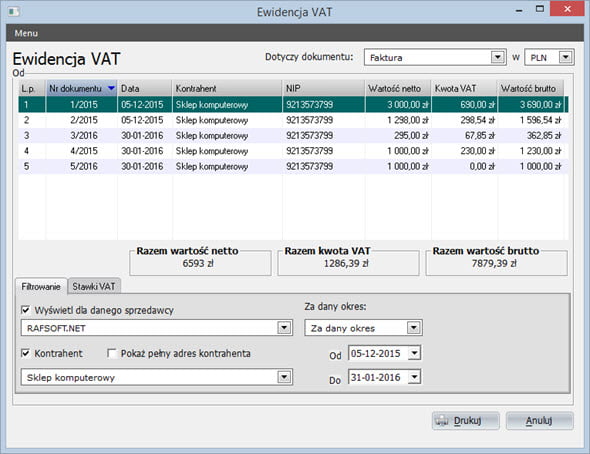Click gross value 3 690,00 zł cell

(531, 105)
